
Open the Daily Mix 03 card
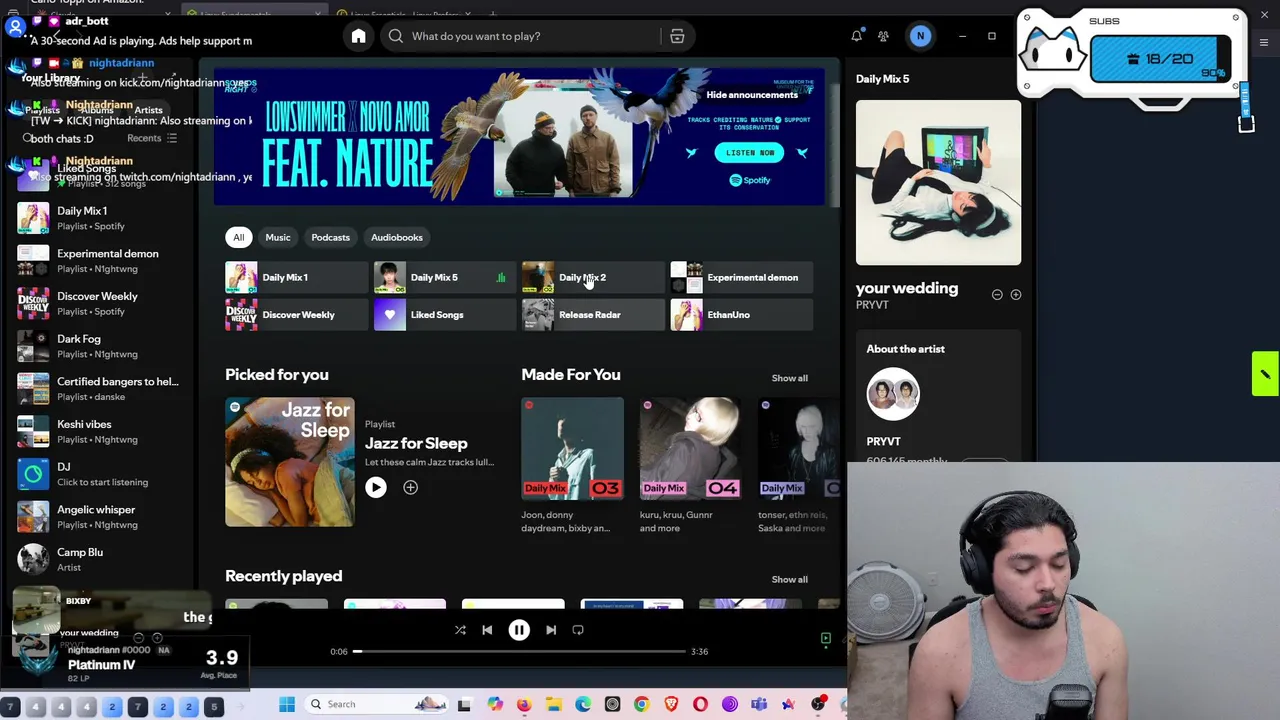572,466
